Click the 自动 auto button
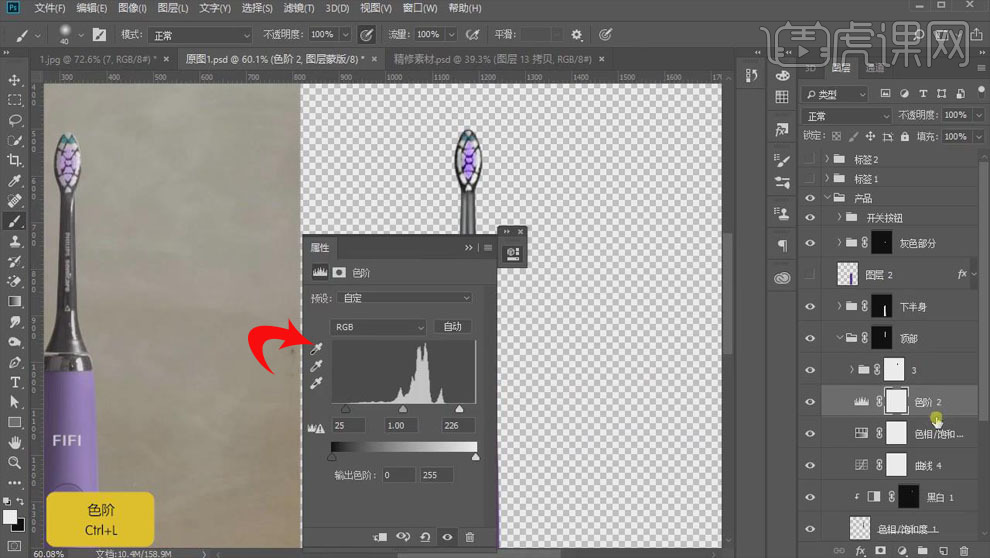The image size is (990, 558). pyautogui.click(x=452, y=327)
